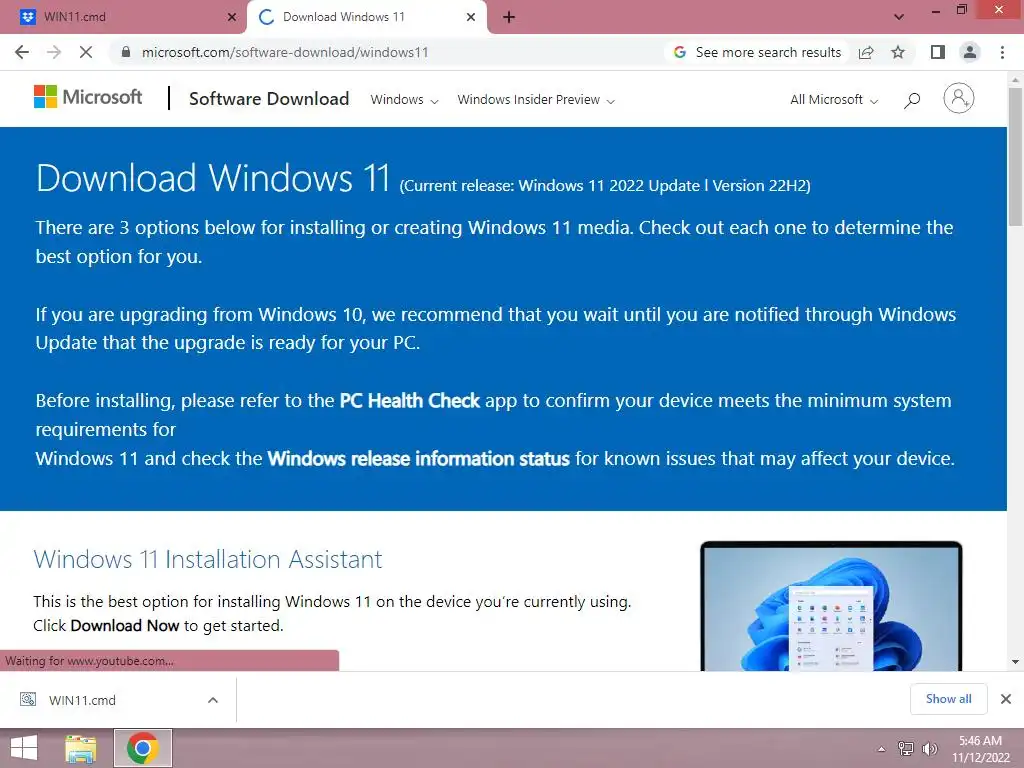Click the Windows 11 Installation Assistant heading

pos(208,560)
